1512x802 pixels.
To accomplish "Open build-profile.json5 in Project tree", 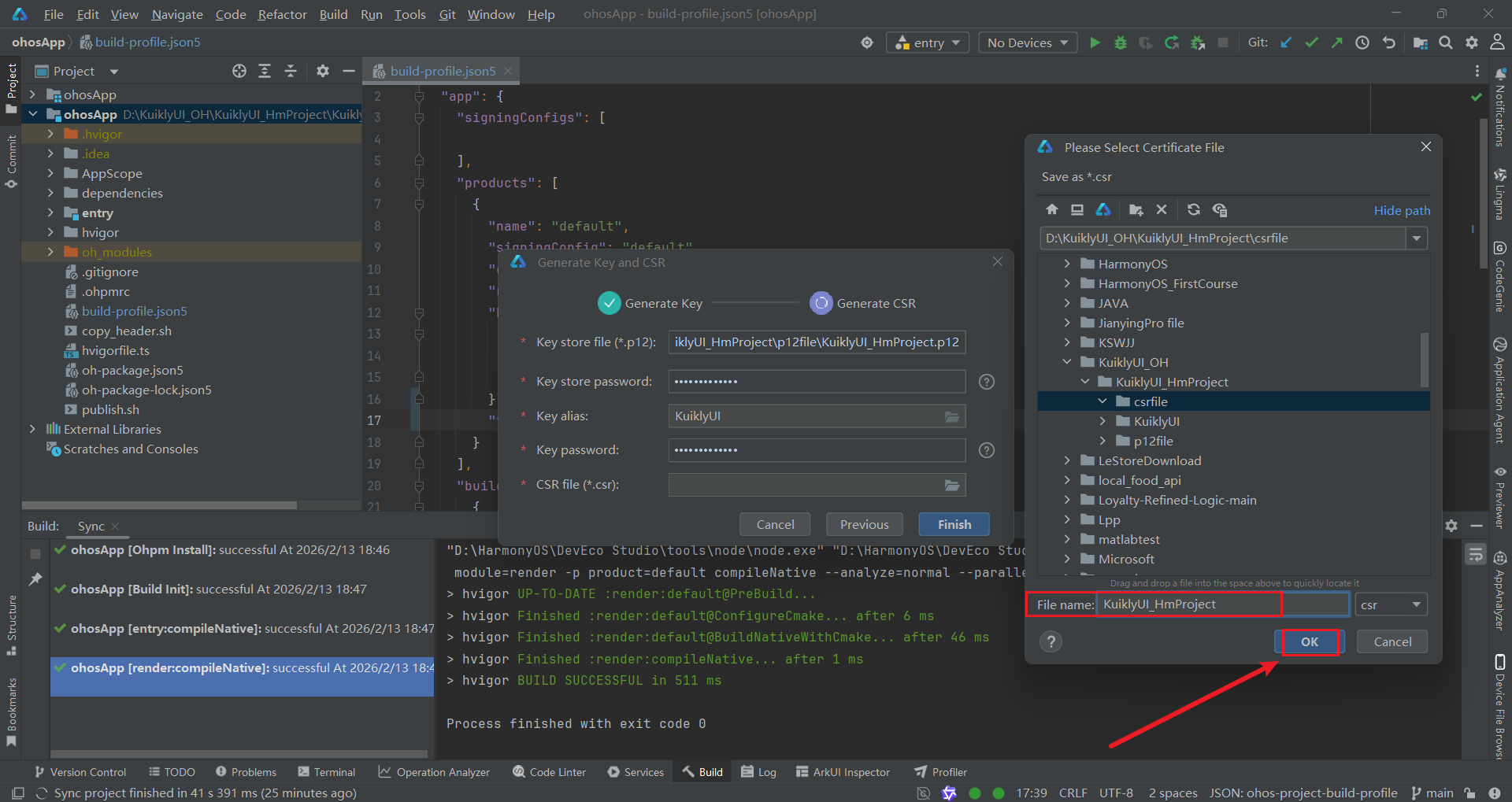I will point(134,311).
